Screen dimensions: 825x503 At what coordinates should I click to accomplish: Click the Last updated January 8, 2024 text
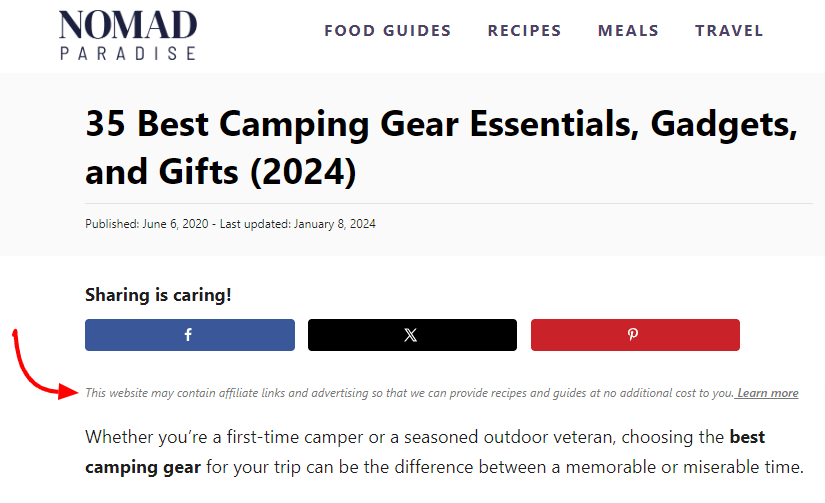click(x=298, y=224)
